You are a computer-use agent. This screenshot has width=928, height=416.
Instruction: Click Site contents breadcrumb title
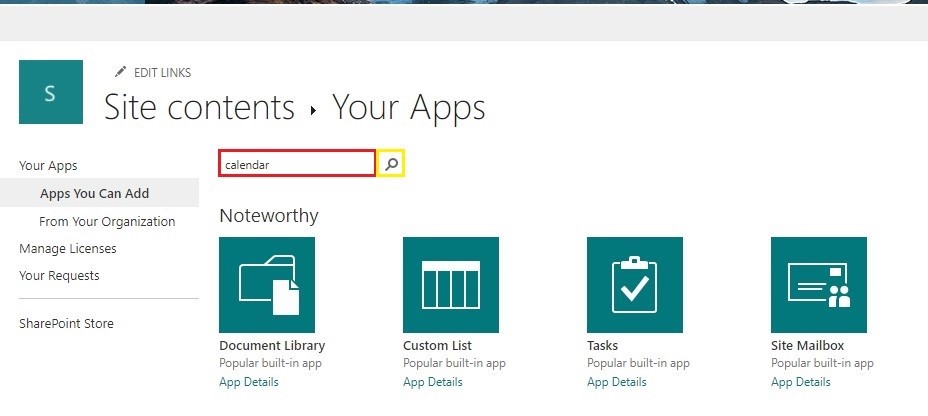point(199,108)
